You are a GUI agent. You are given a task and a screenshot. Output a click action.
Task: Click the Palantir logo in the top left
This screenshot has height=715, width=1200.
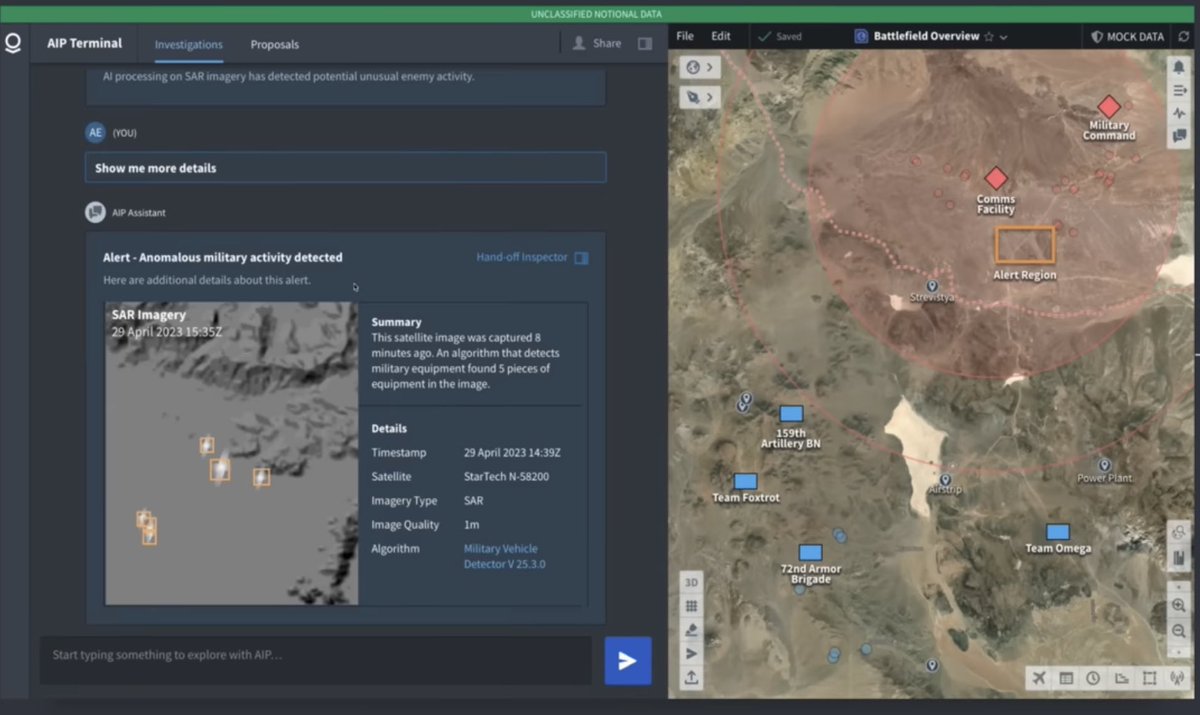pos(13,44)
